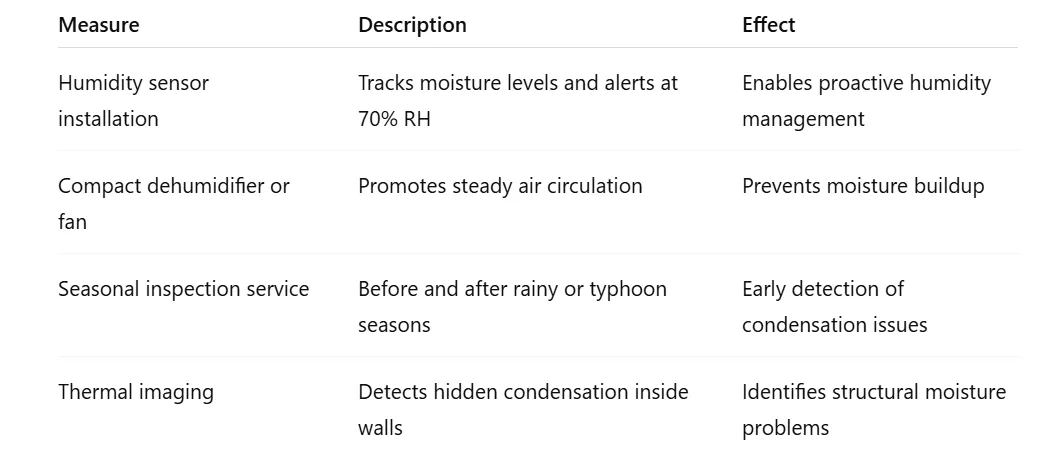Click the word 'management' in Effect column
The height and width of the screenshot is (467, 1038).
coord(803,119)
